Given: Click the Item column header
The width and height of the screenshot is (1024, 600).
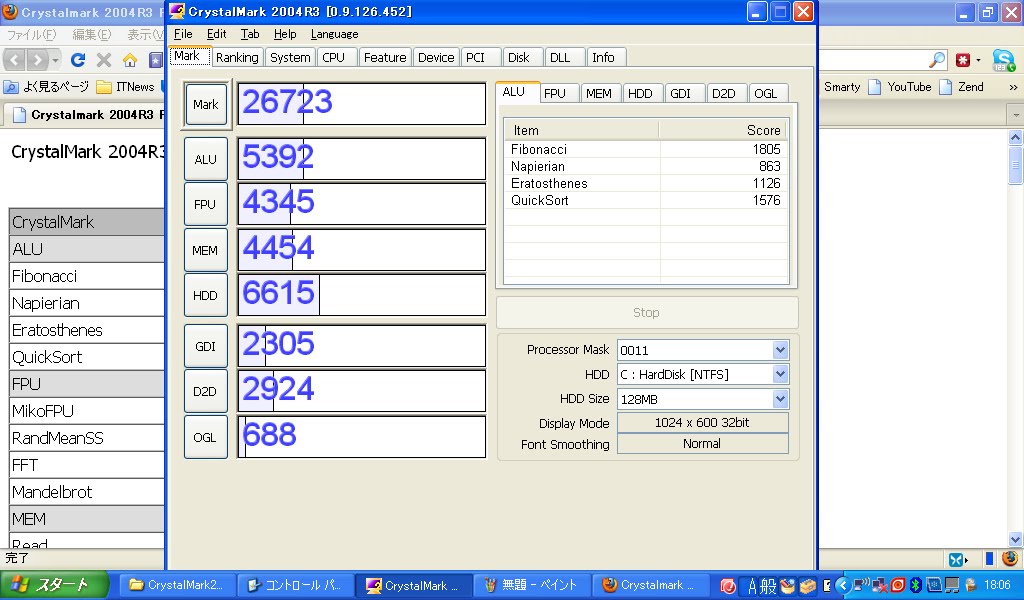Looking at the screenshot, I should tap(582, 130).
